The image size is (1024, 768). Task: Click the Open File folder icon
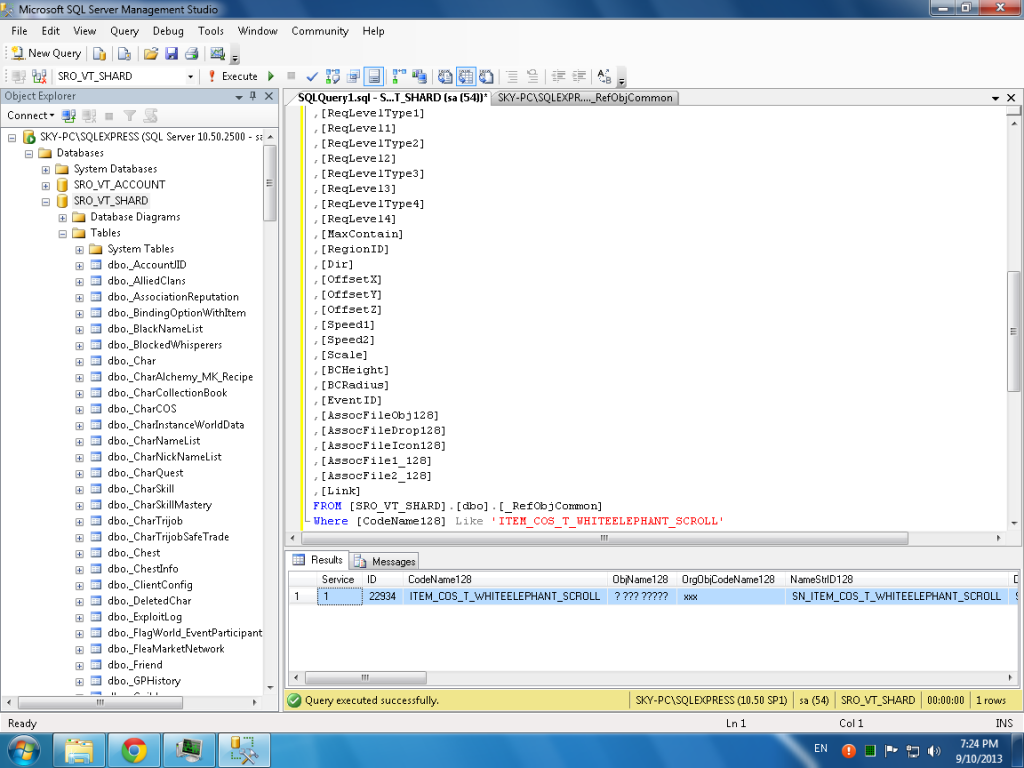click(151, 54)
